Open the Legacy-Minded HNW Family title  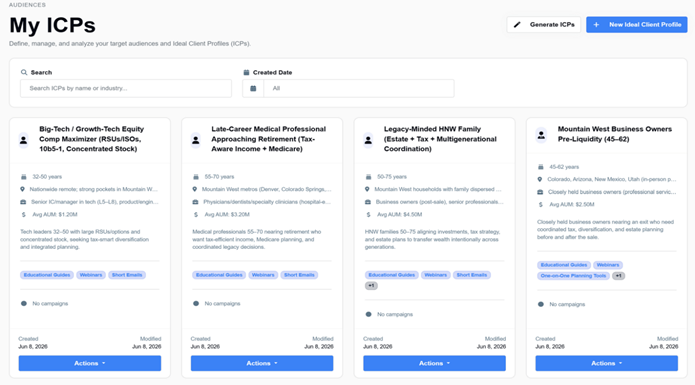[440, 139]
